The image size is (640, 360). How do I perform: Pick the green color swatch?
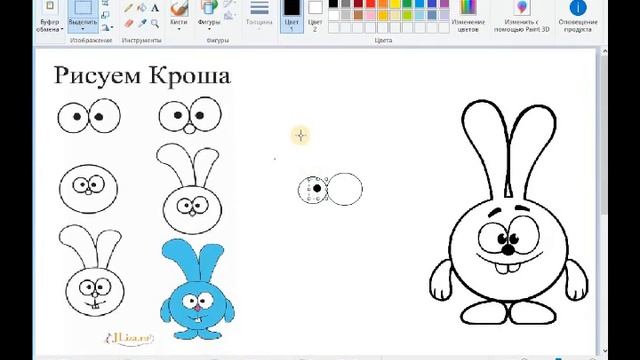(x=407, y=4)
